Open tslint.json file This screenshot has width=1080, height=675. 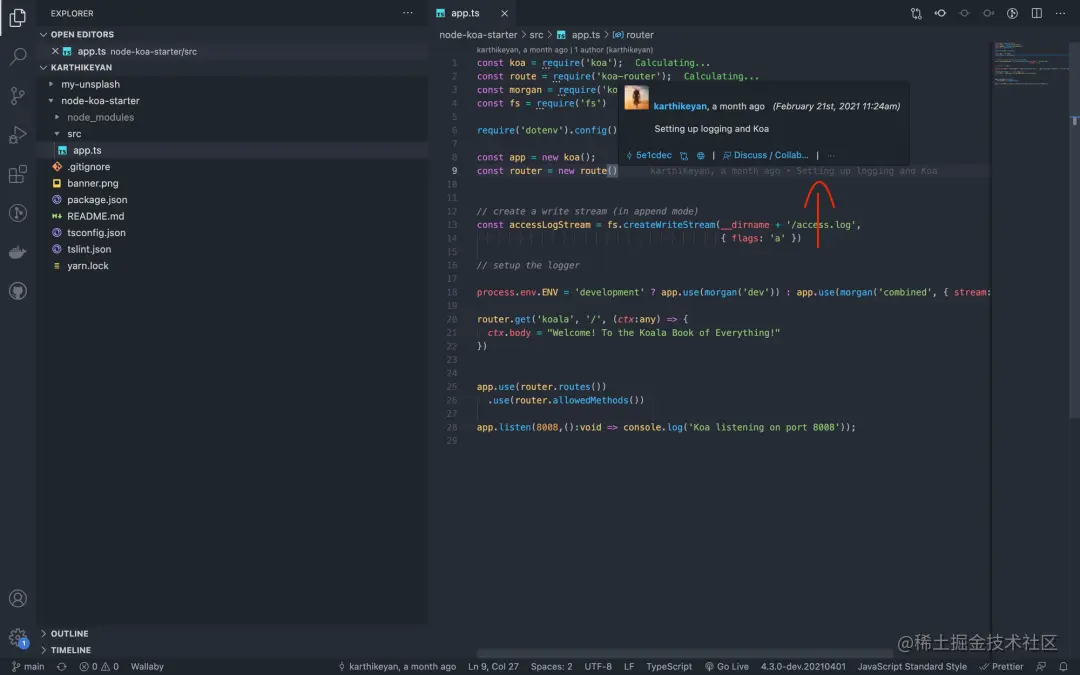pos(89,249)
